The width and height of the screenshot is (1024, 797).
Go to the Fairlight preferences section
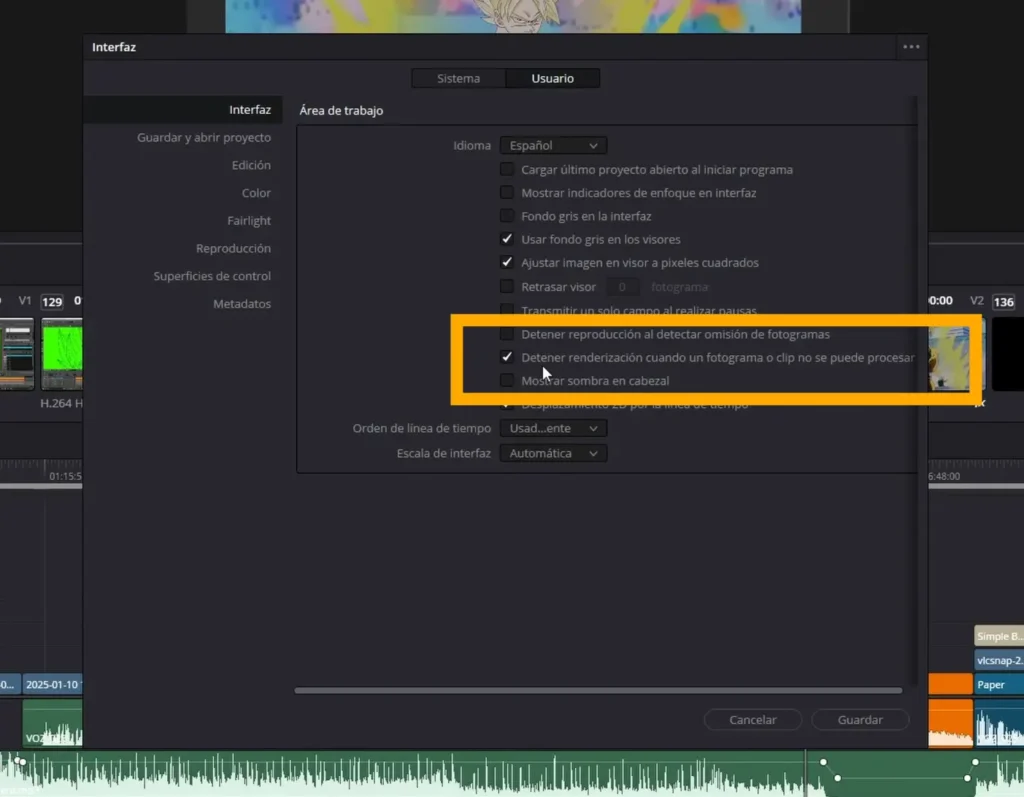pos(248,221)
